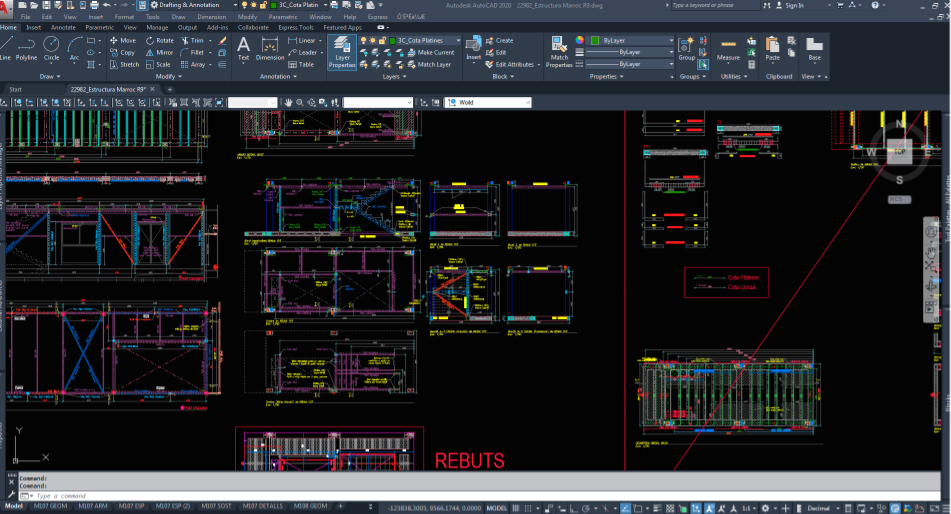
Task: Click the Stretch tool
Action: (124, 64)
